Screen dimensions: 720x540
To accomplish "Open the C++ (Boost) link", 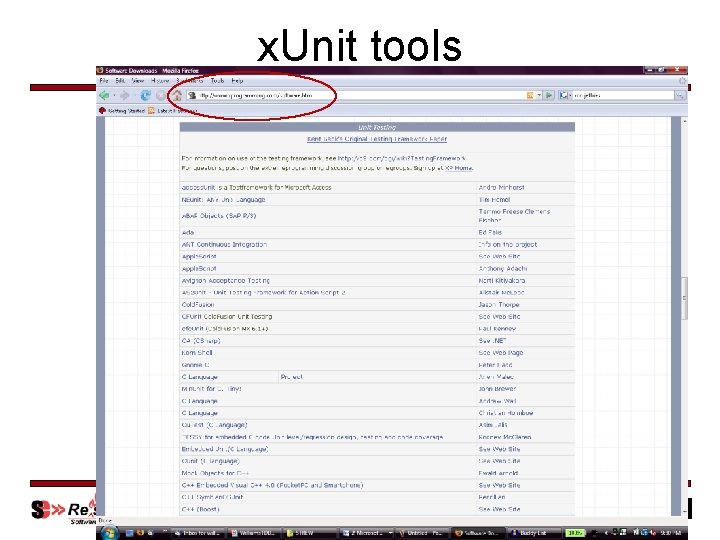I will pos(200,509).
